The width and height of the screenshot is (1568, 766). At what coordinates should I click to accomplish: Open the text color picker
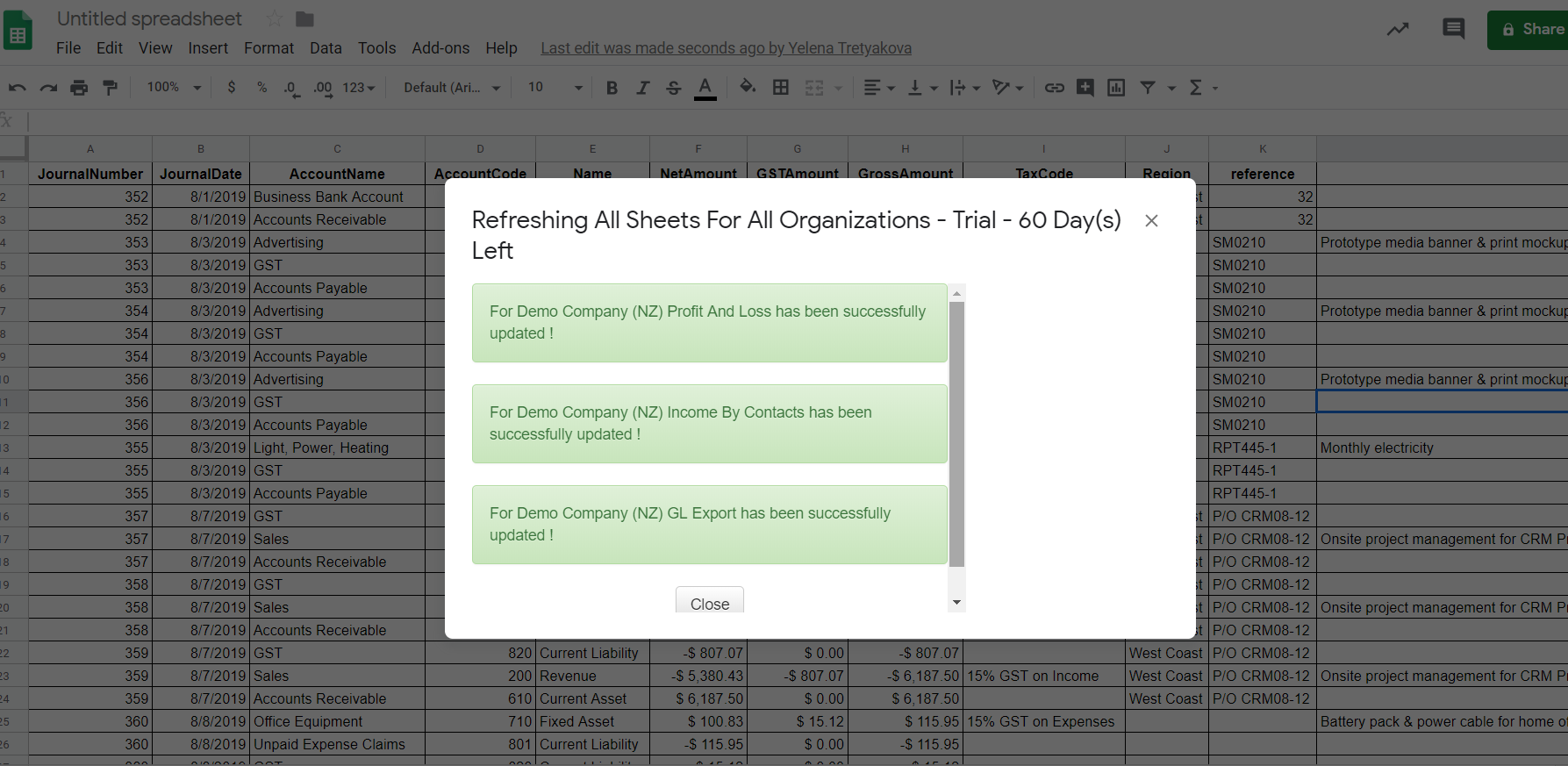(x=705, y=88)
